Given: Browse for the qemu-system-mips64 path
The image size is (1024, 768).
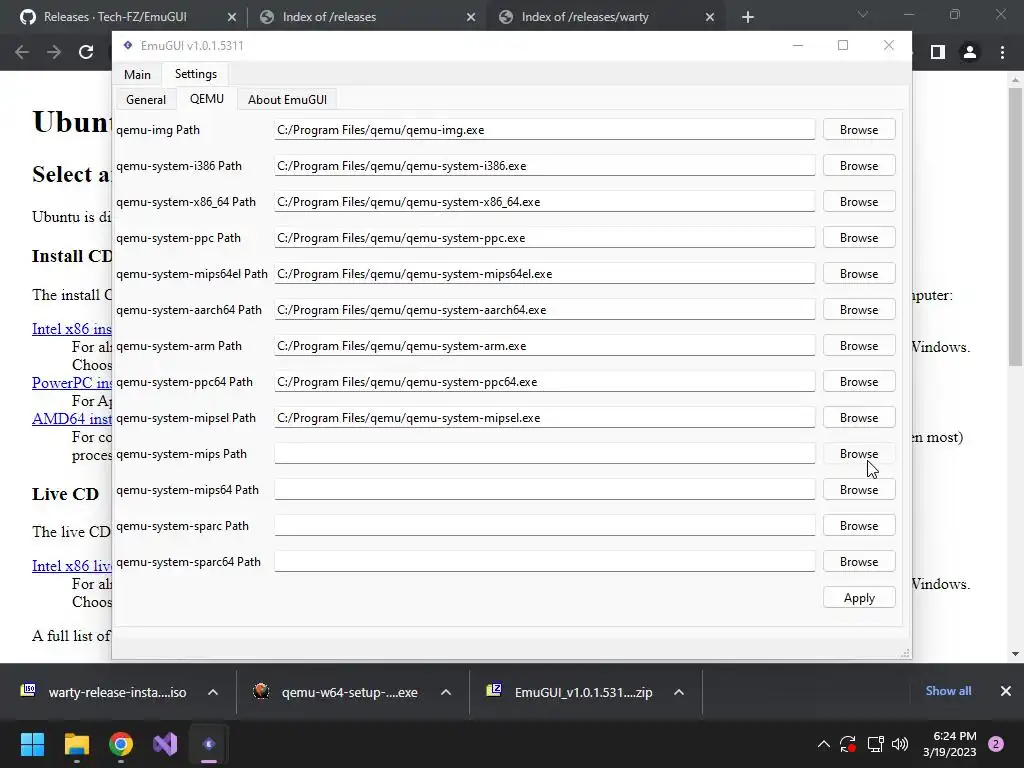Looking at the screenshot, I should (859, 490).
